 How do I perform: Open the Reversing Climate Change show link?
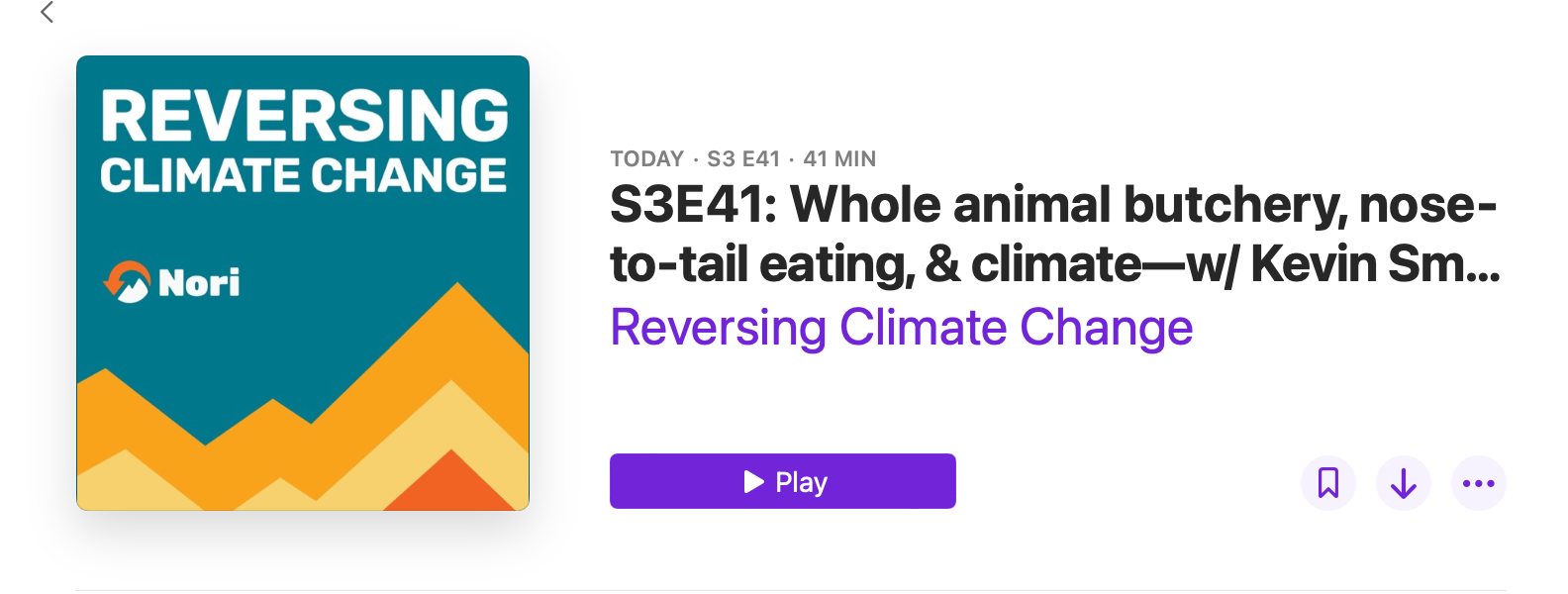[x=901, y=328]
